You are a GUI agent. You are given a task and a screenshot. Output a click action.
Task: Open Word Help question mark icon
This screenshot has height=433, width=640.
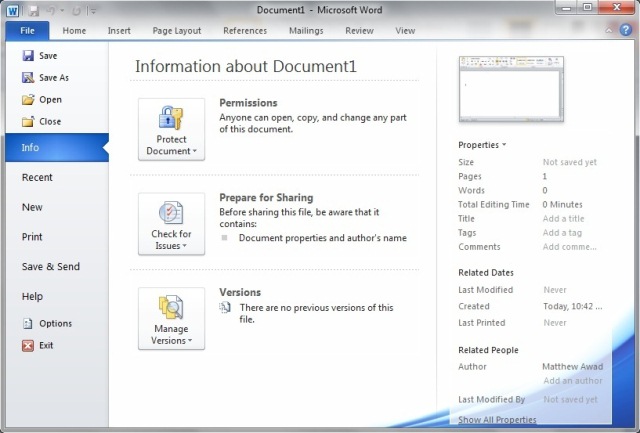tap(625, 30)
